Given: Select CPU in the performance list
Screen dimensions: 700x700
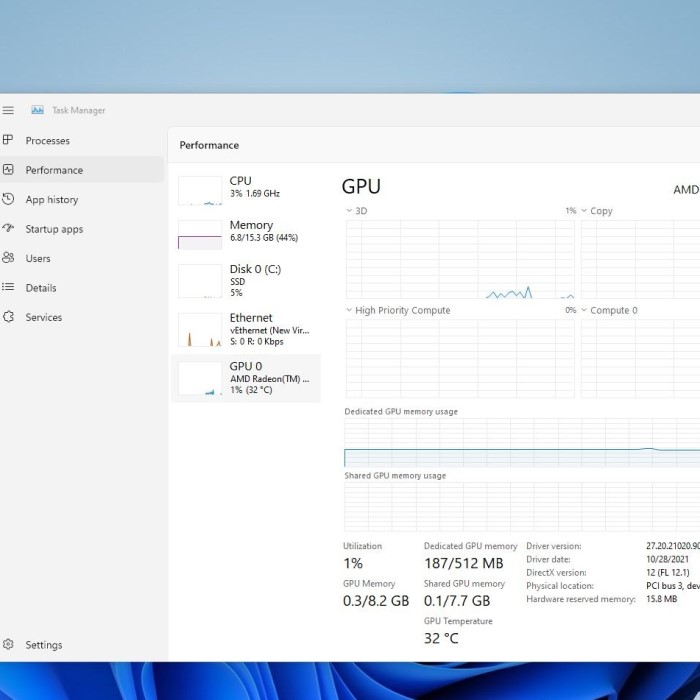Looking at the screenshot, I should click(246, 187).
